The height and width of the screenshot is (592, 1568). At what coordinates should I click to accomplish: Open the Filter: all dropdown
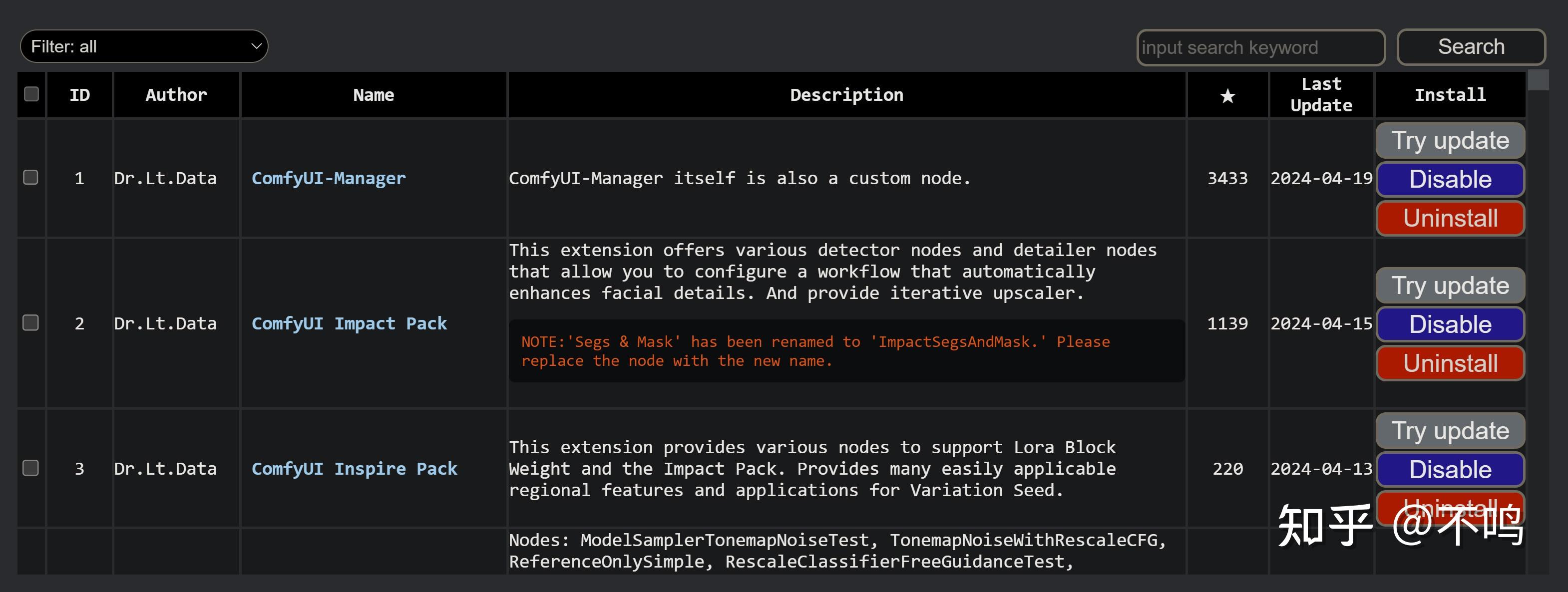(144, 46)
